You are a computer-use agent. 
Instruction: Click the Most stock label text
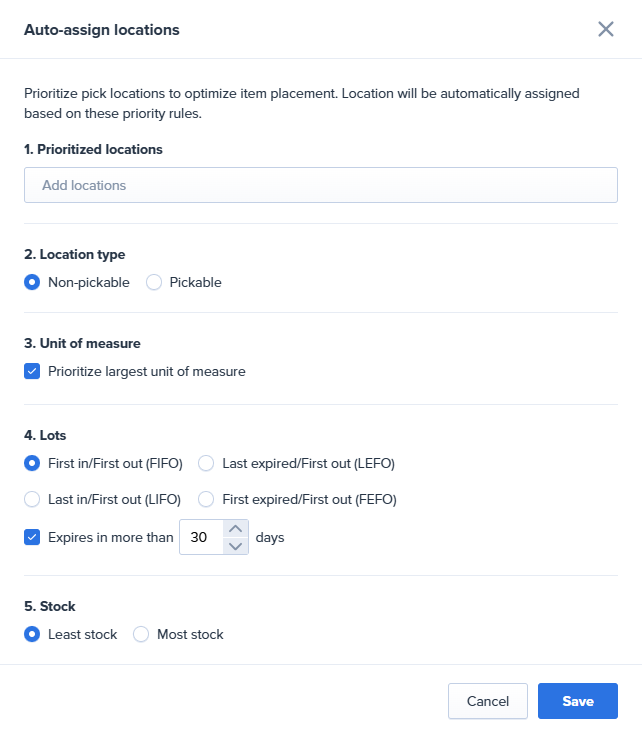(x=190, y=634)
